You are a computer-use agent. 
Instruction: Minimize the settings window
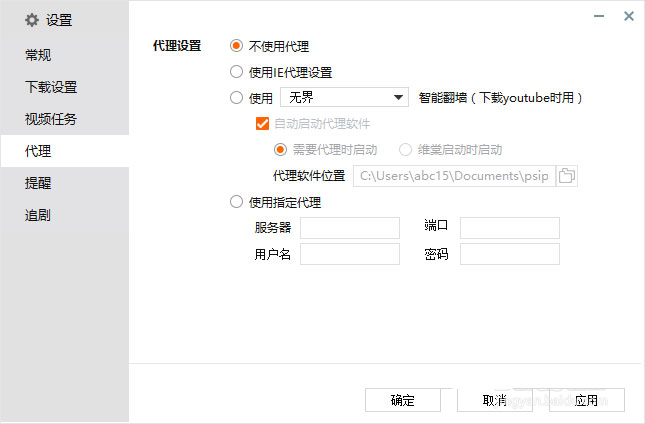tap(599, 16)
